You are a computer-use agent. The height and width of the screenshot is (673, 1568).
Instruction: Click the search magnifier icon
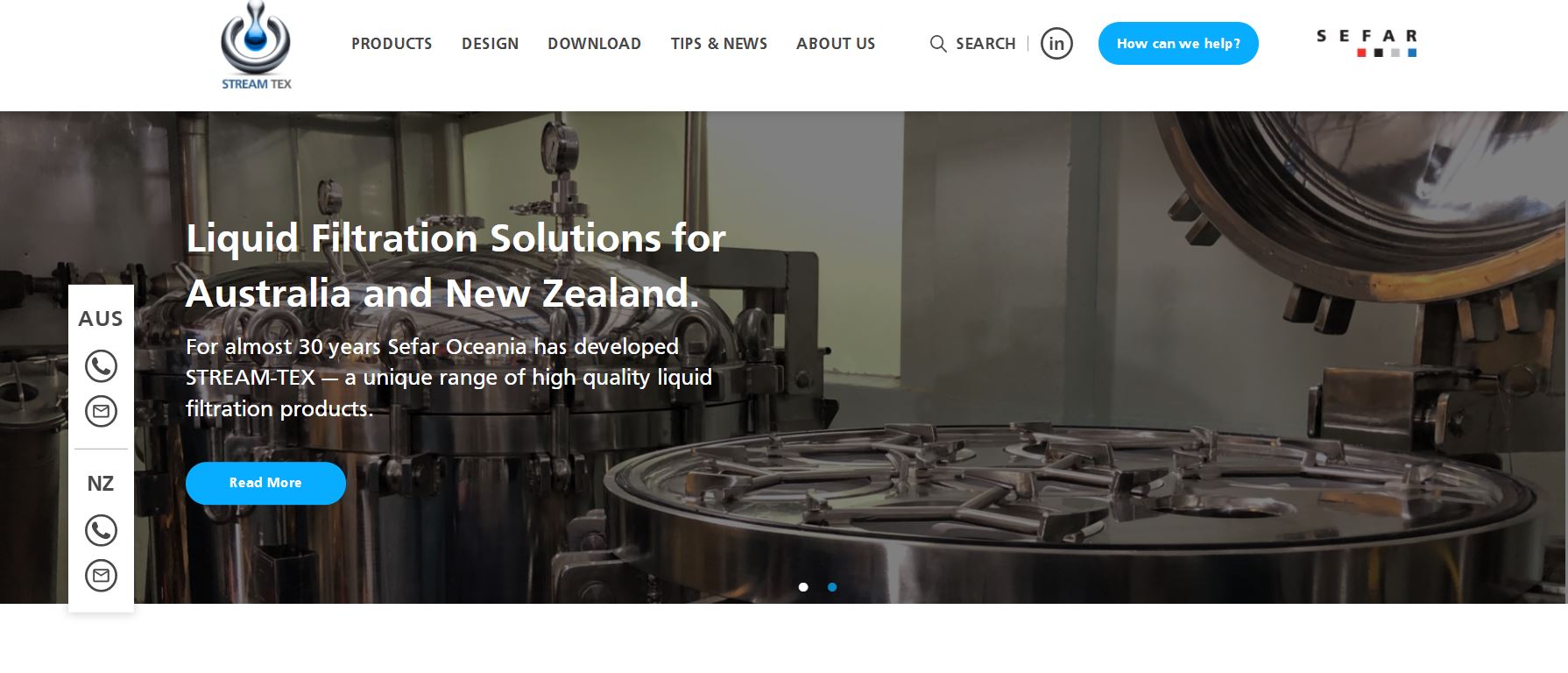(x=938, y=44)
